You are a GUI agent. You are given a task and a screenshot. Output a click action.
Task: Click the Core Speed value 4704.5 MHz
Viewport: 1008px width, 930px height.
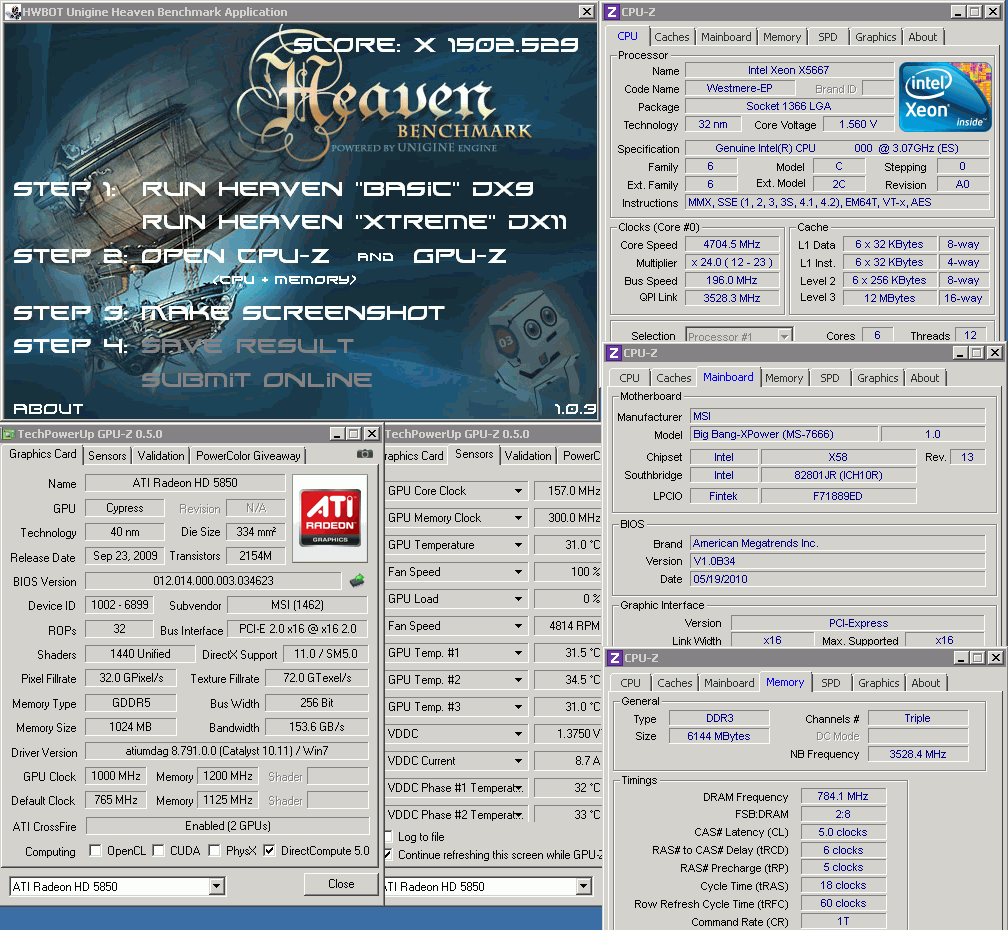click(732, 244)
